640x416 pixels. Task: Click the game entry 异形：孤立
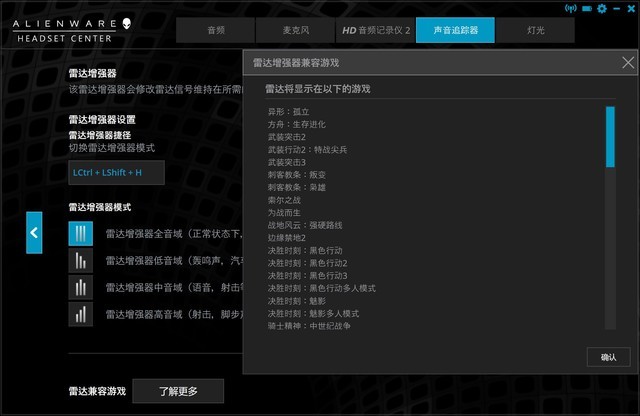pos(289,112)
